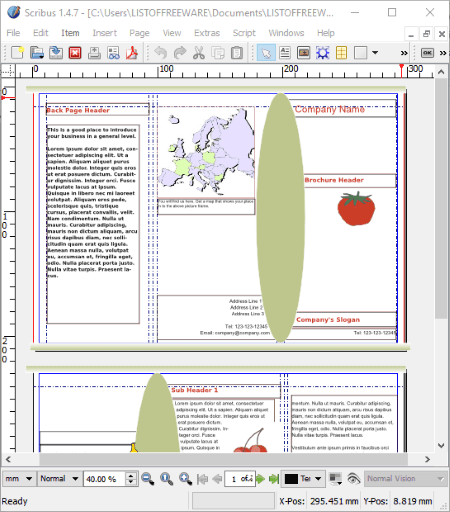Click the vertical scrollbar down arrow
Image resolution: width=450 pixels, height=512 pixels.
pyautogui.click(x=441, y=446)
